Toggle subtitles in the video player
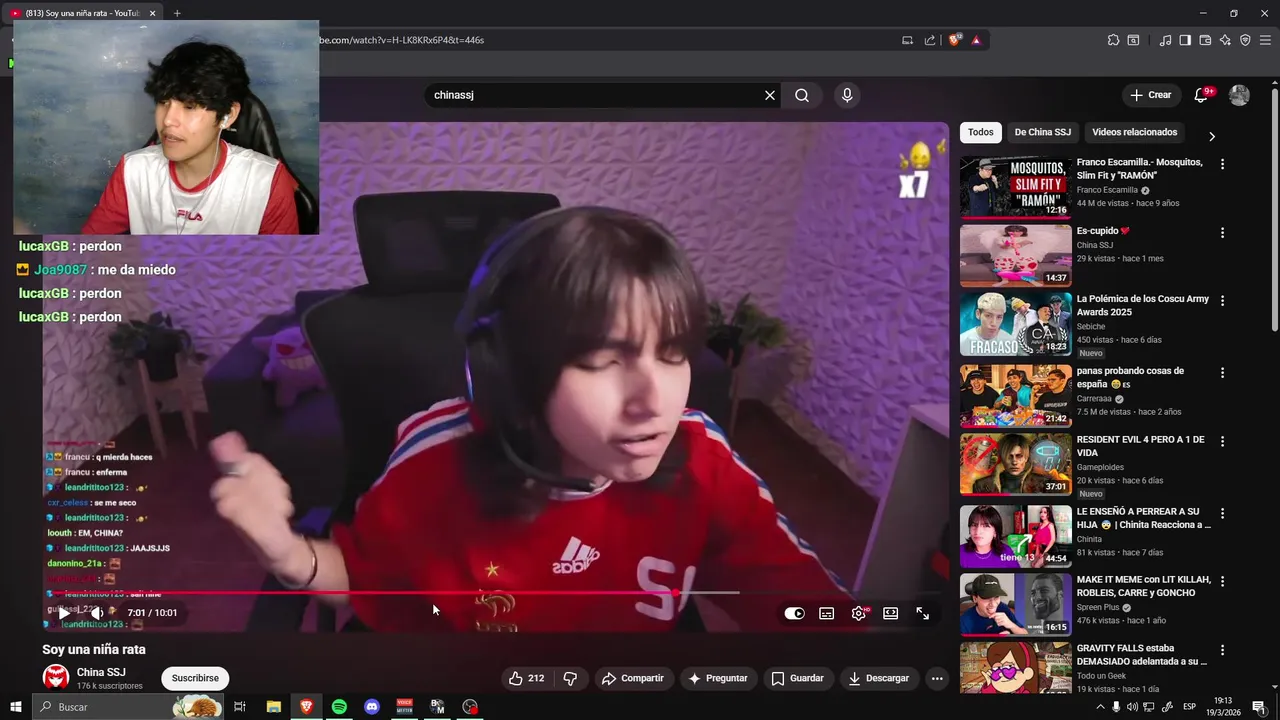The image size is (1280, 720). tap(827, 613)
